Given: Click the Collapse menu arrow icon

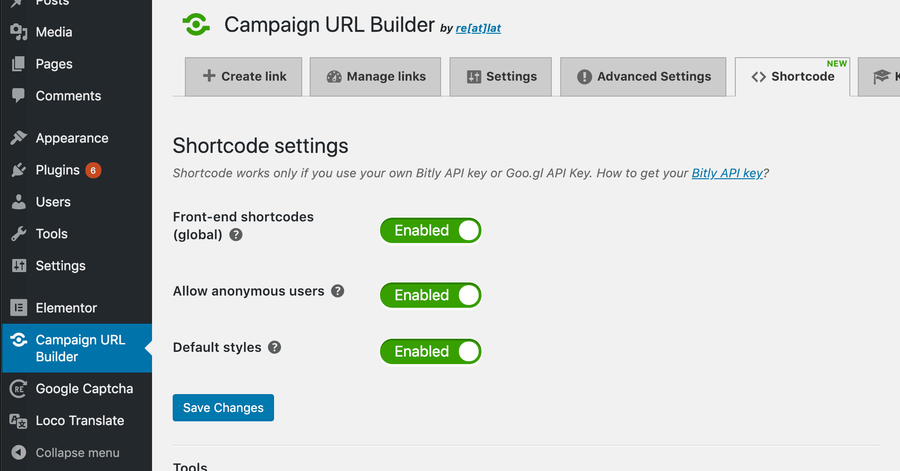Looking at the screenshot, I should coord(18,453).
